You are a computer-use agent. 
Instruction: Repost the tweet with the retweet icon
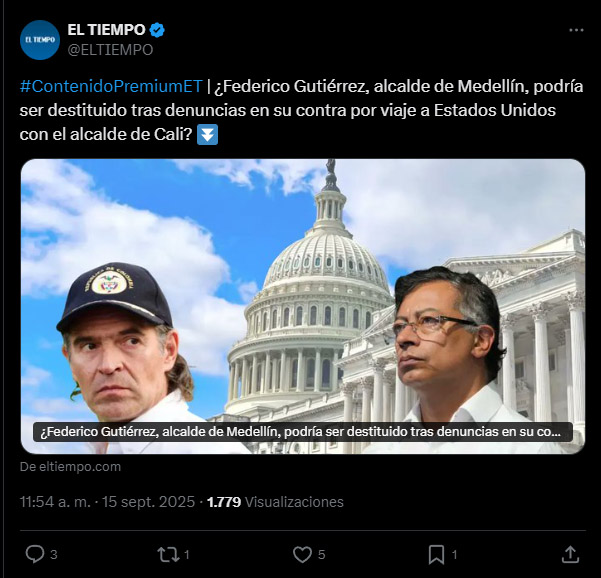pyautogui.click(x=168, y=554)
